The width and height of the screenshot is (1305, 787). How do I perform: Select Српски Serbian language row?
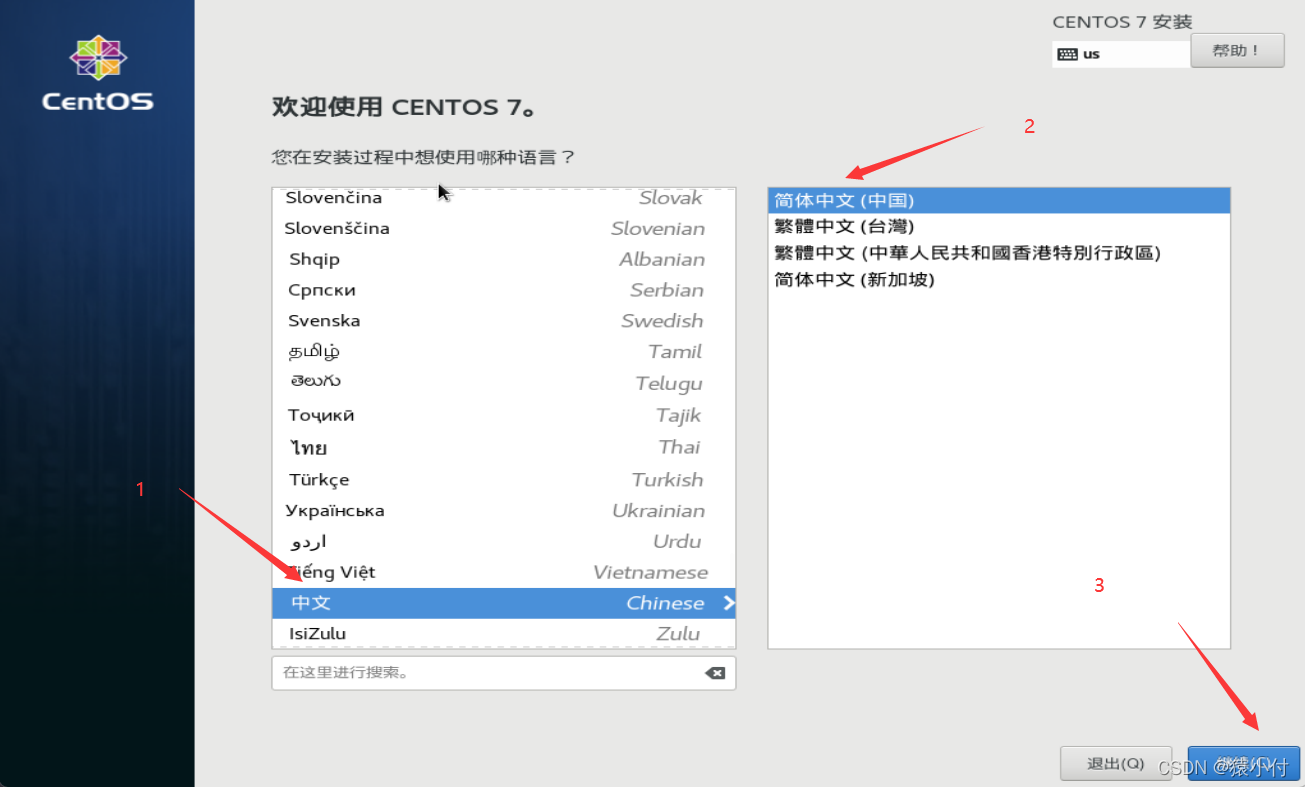coord(504,290)
